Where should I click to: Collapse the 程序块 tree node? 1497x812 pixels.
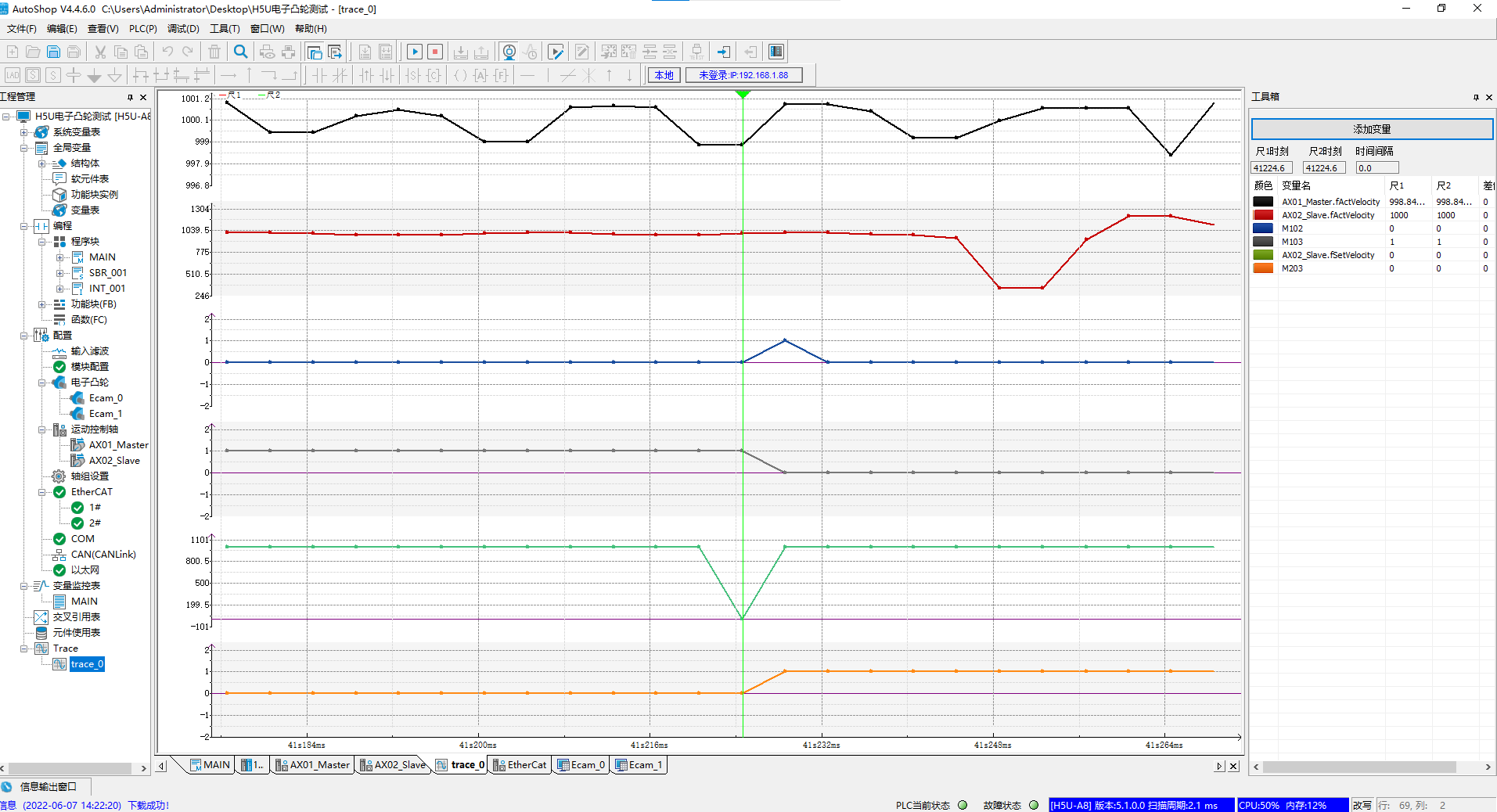[x=42, y=242]
